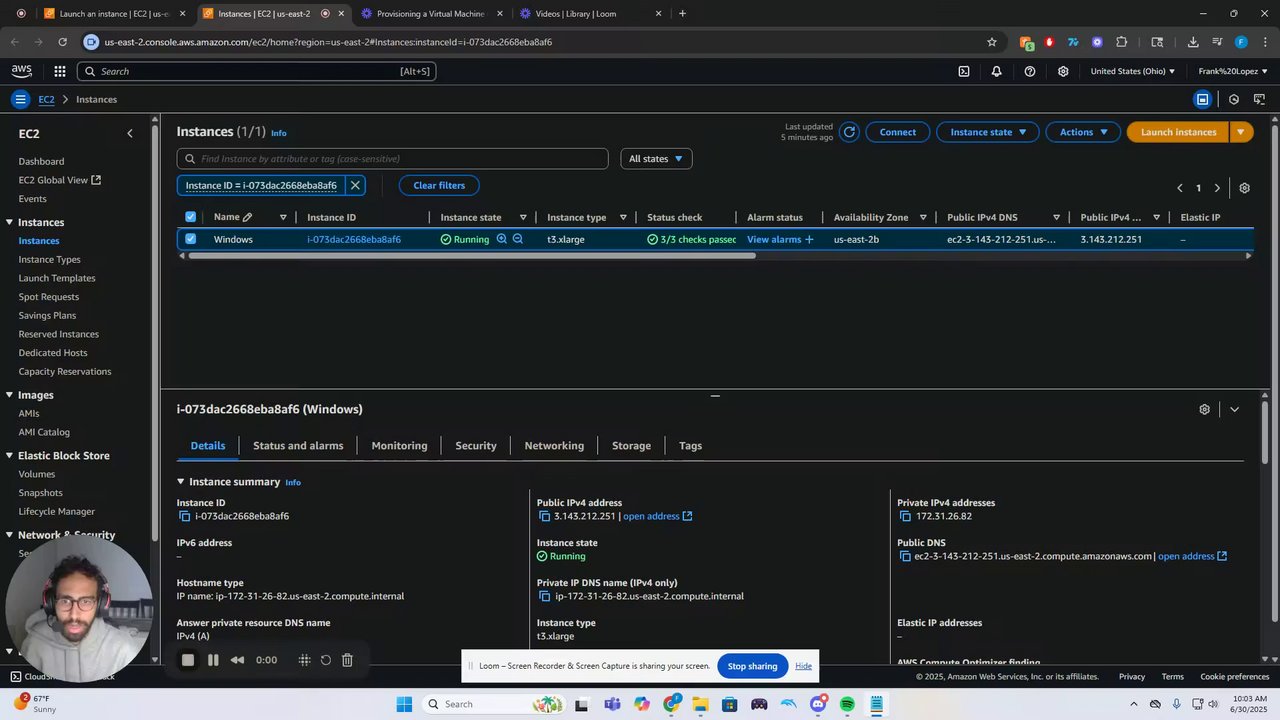Open AWS CloudShell icon in top bar
The width and height of the screenshot is (1280, 720).
[x=964, y=71]
